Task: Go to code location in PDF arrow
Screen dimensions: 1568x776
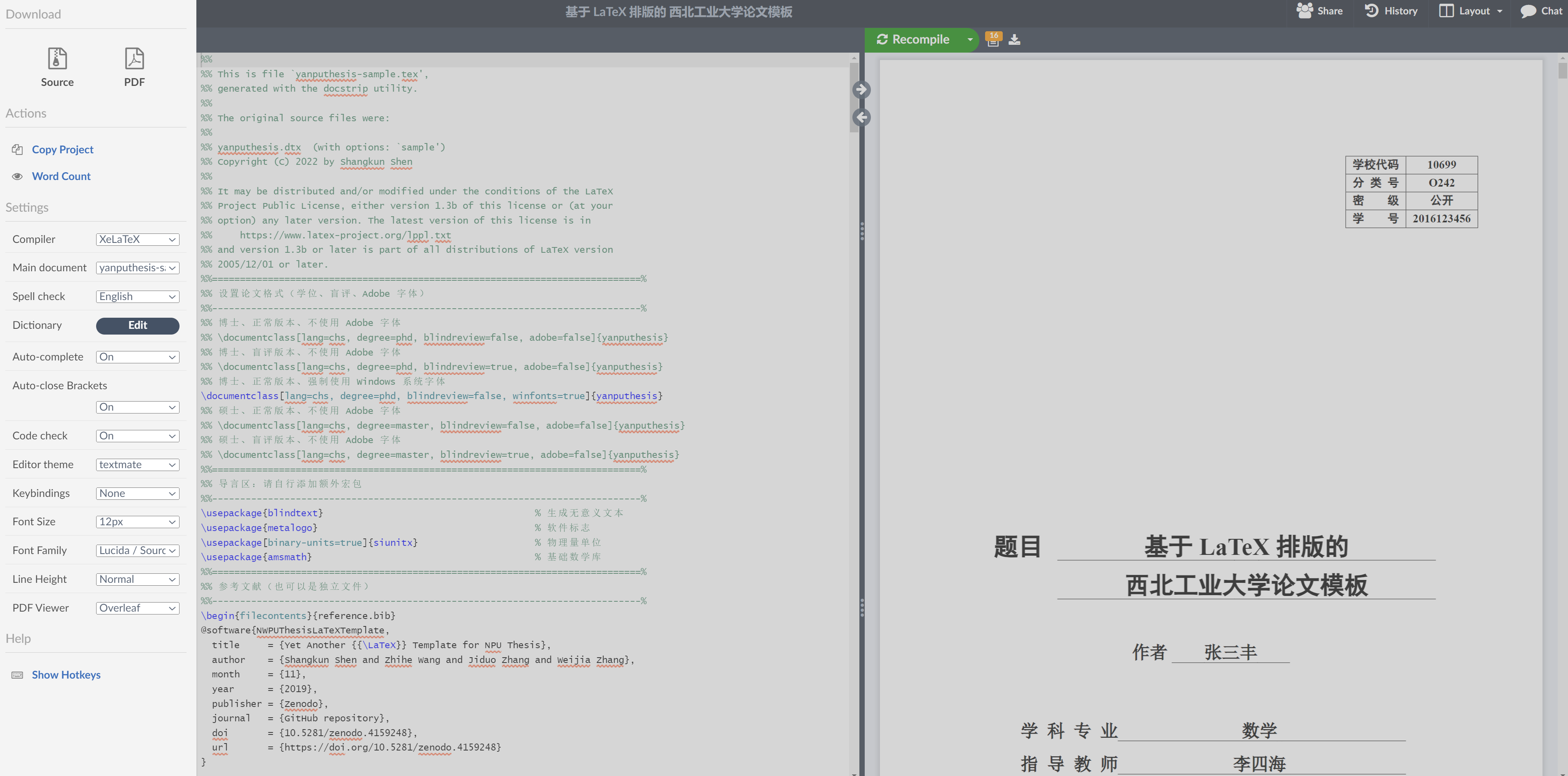Action: (861, 90)
